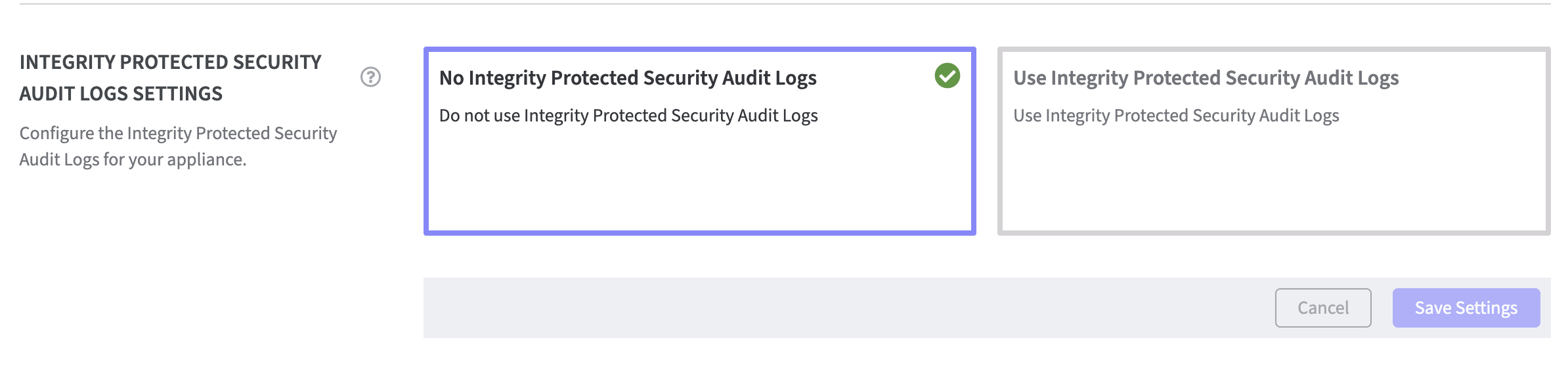Click 'Configure the Integrity Protected Security' description line

[178, 133]
